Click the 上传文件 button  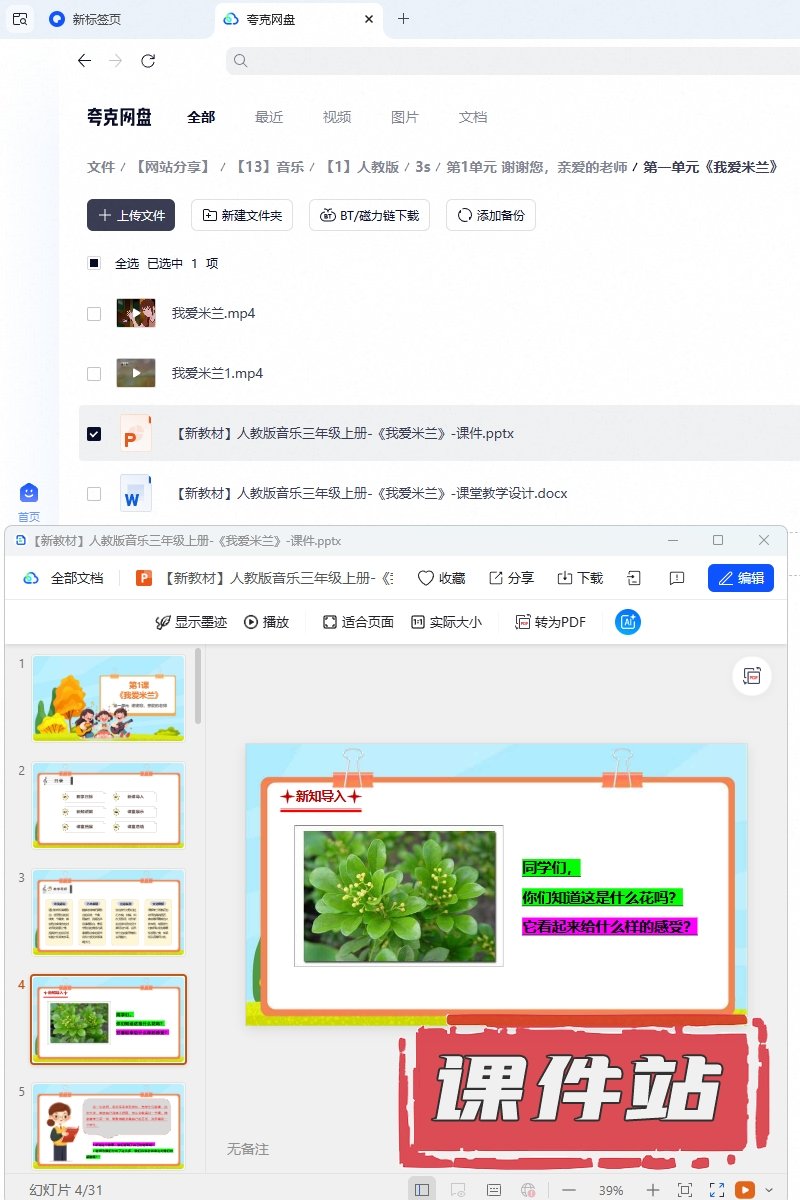(x=131, y=215)
